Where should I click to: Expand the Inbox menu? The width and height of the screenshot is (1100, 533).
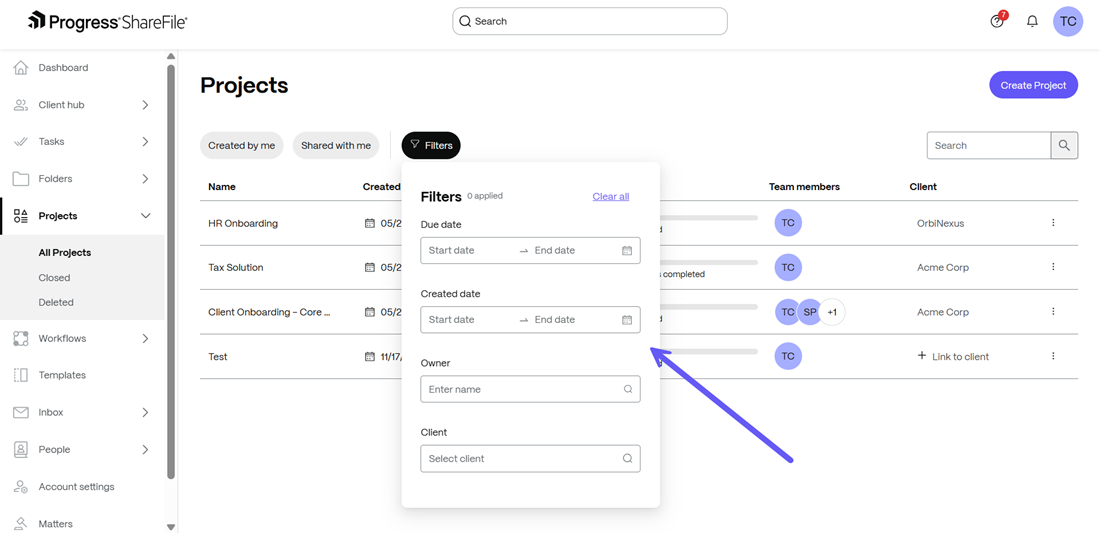coord(145,412)
